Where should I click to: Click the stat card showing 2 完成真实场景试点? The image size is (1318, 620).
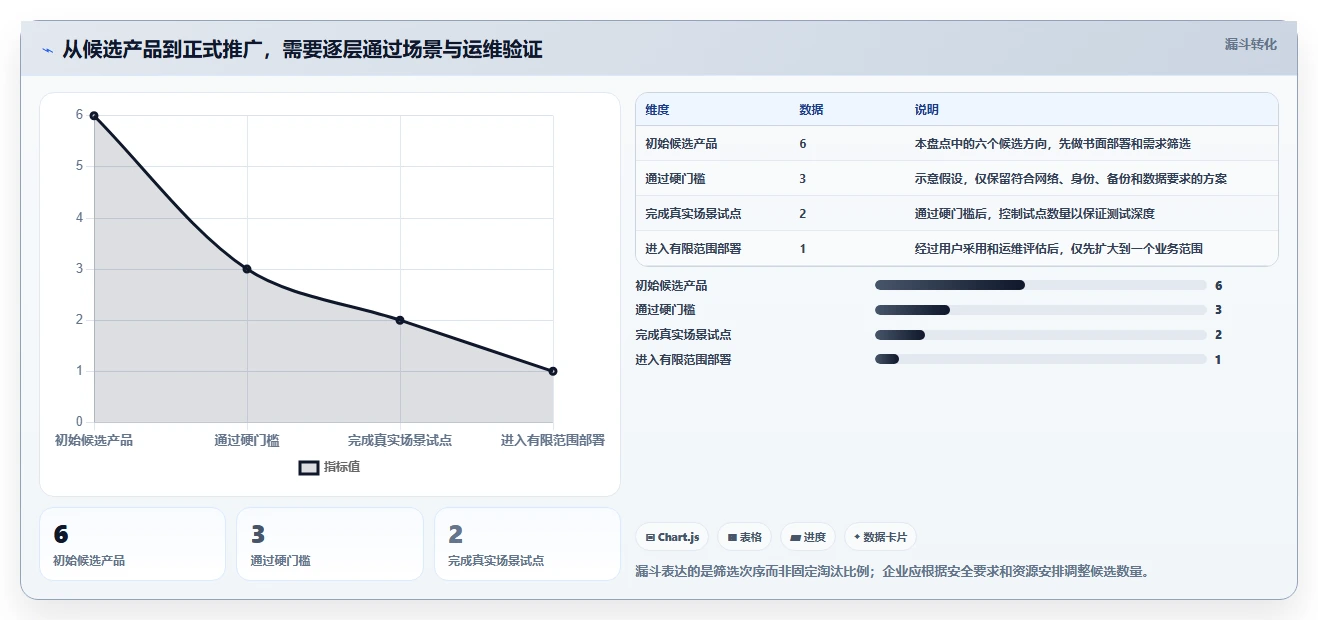(x=527, y=544)
